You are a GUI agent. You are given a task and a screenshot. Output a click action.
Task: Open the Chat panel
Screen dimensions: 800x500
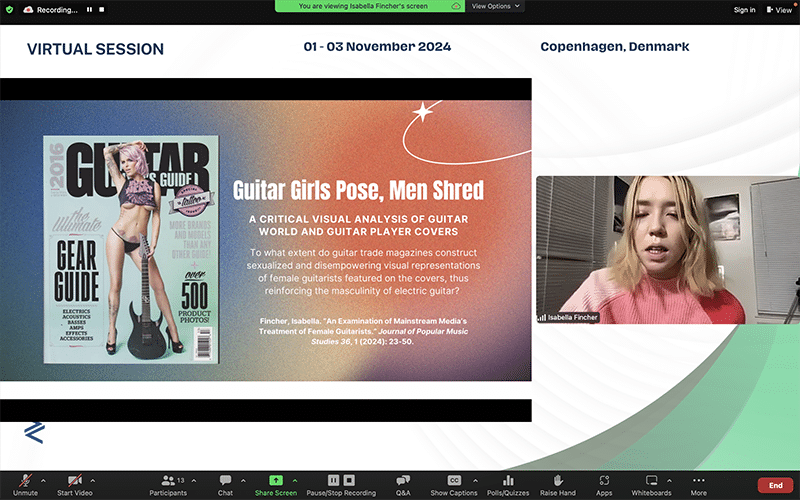pyautogui.click(x=225, y=485)
